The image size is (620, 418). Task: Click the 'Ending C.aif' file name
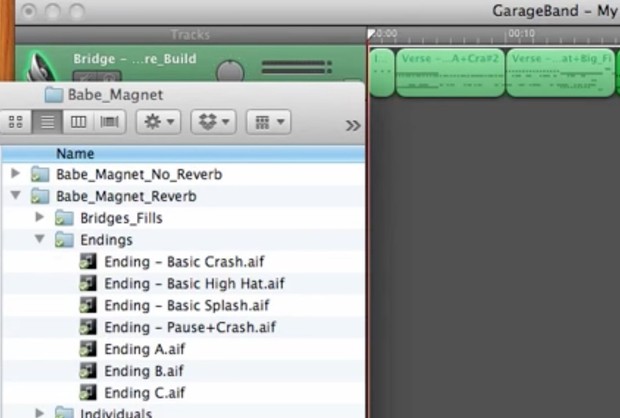(145, 393)
